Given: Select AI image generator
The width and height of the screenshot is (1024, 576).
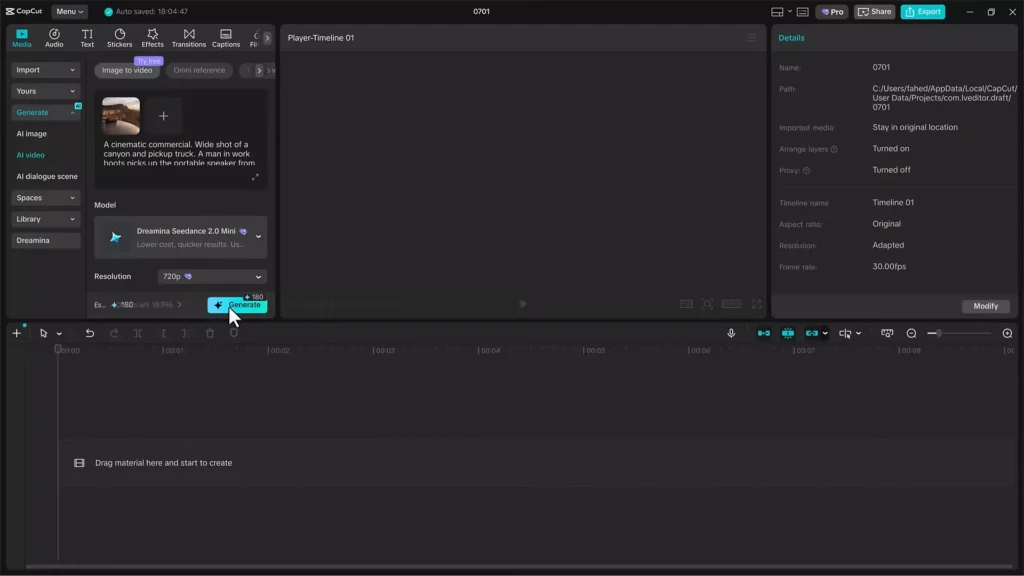Looking at the screenshot, I should (31, 134).
